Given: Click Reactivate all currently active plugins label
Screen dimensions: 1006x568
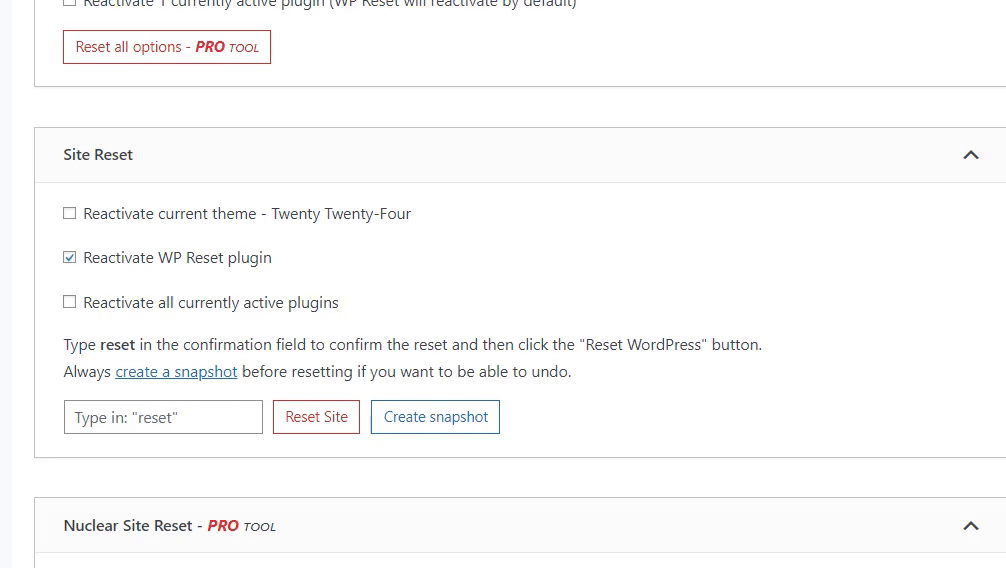Looking at the screenshot, I should tap(211, 303).
